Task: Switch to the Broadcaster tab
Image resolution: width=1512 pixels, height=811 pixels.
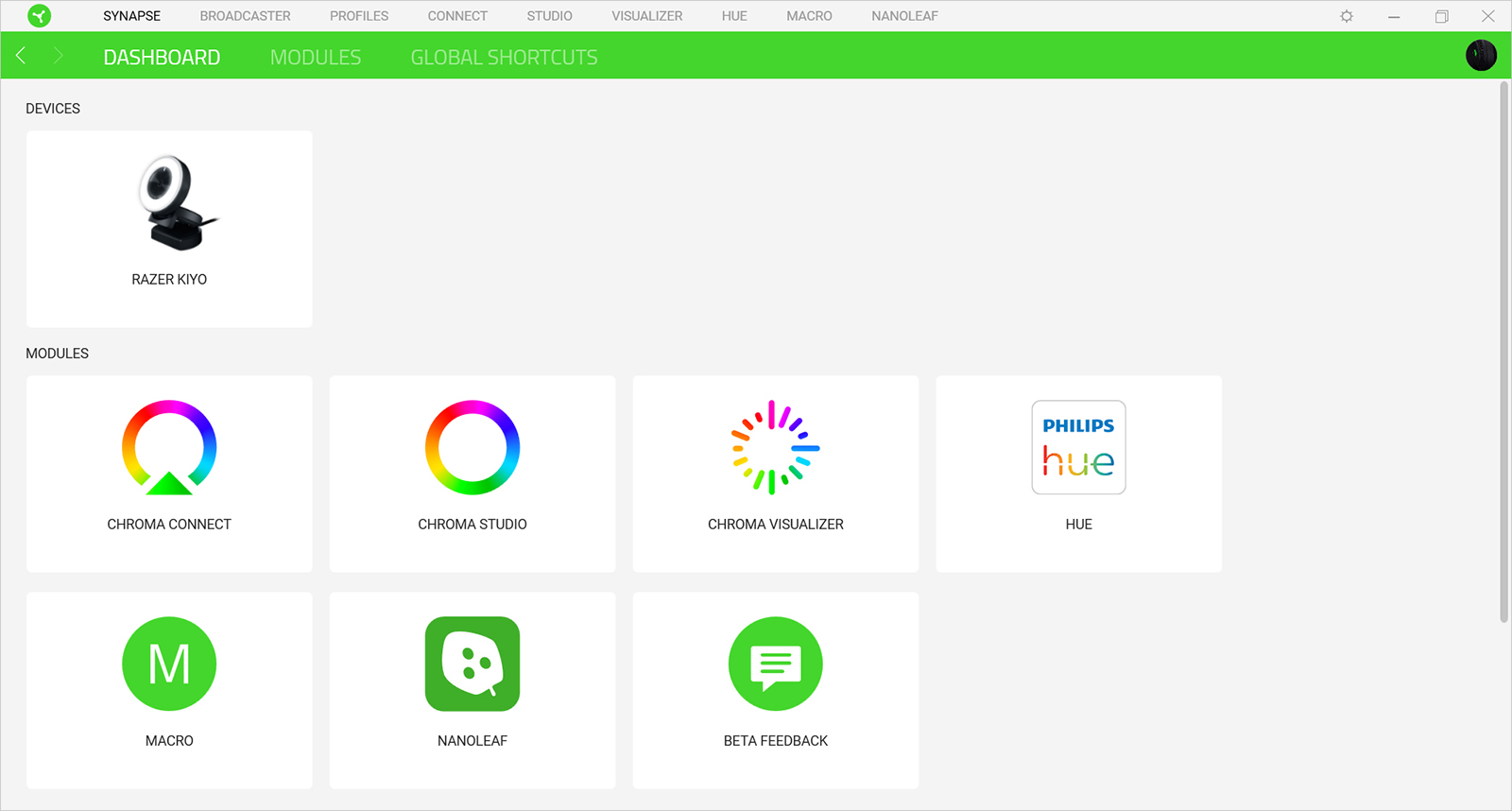Action: (246, 16)
